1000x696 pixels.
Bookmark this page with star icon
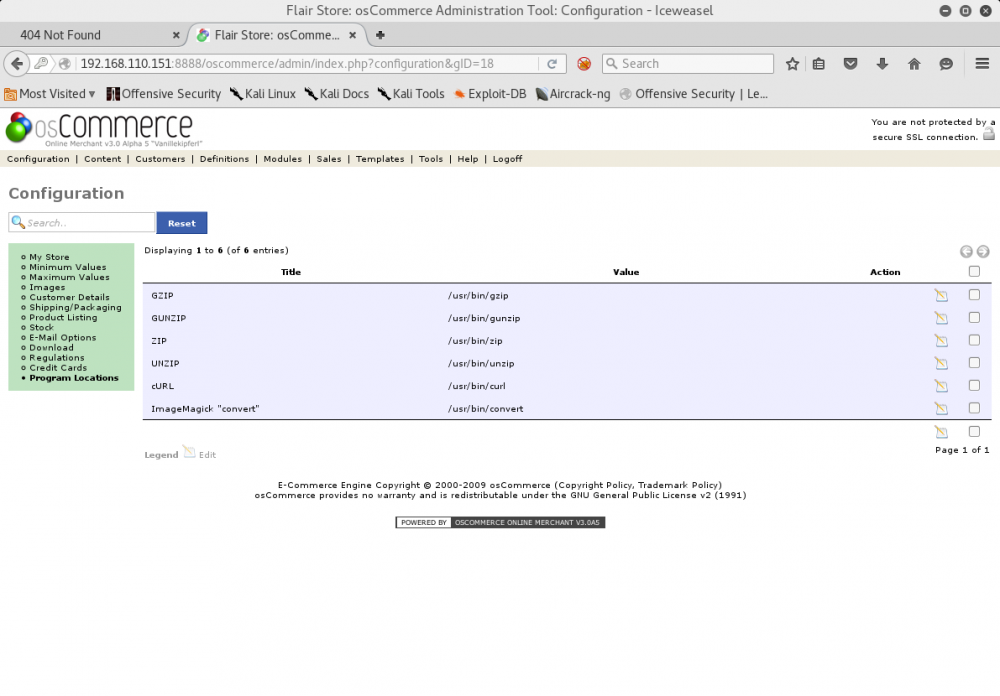(x=792, y=63)
